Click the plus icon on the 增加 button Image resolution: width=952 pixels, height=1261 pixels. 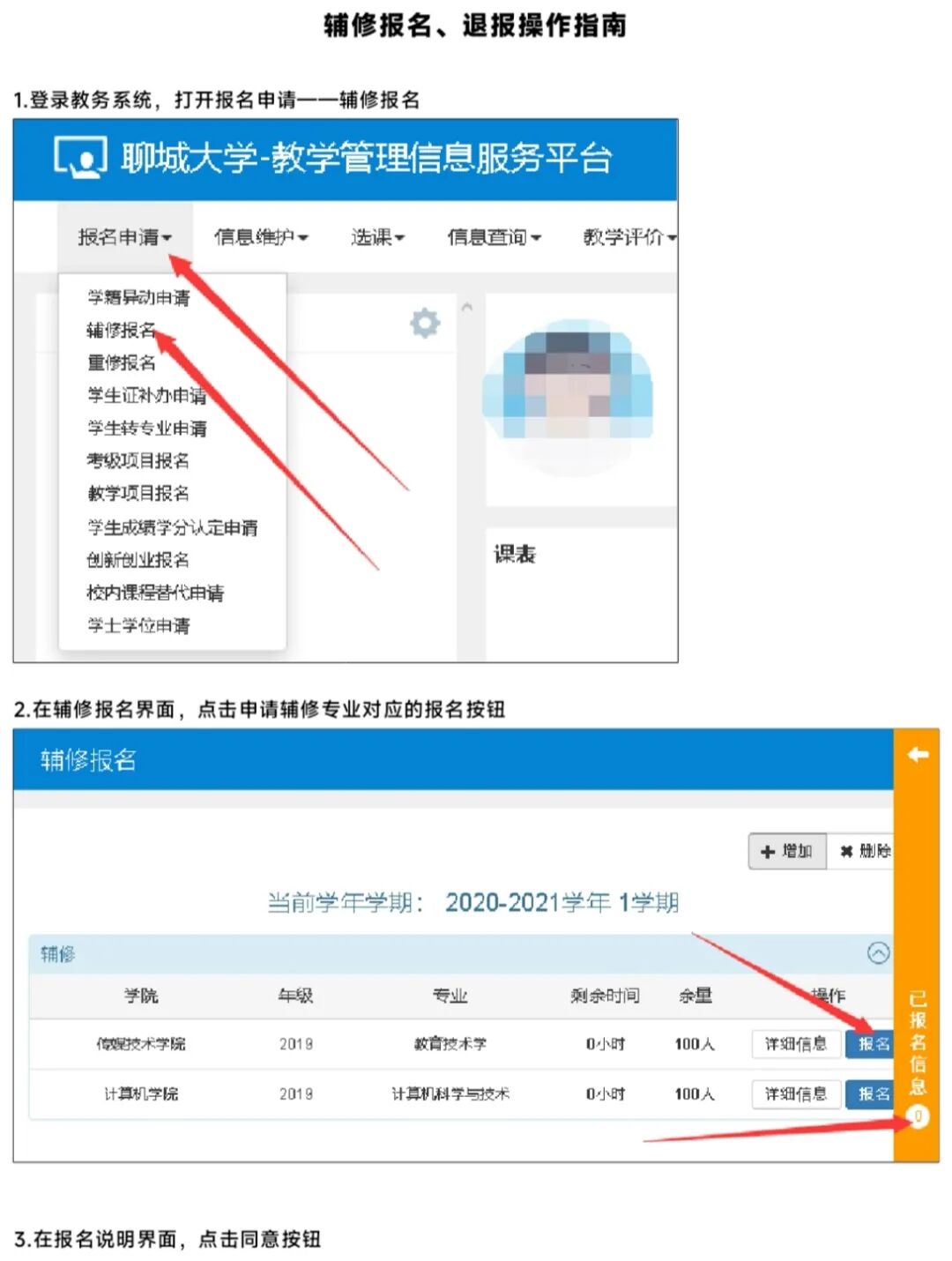[x=766, y=852]
